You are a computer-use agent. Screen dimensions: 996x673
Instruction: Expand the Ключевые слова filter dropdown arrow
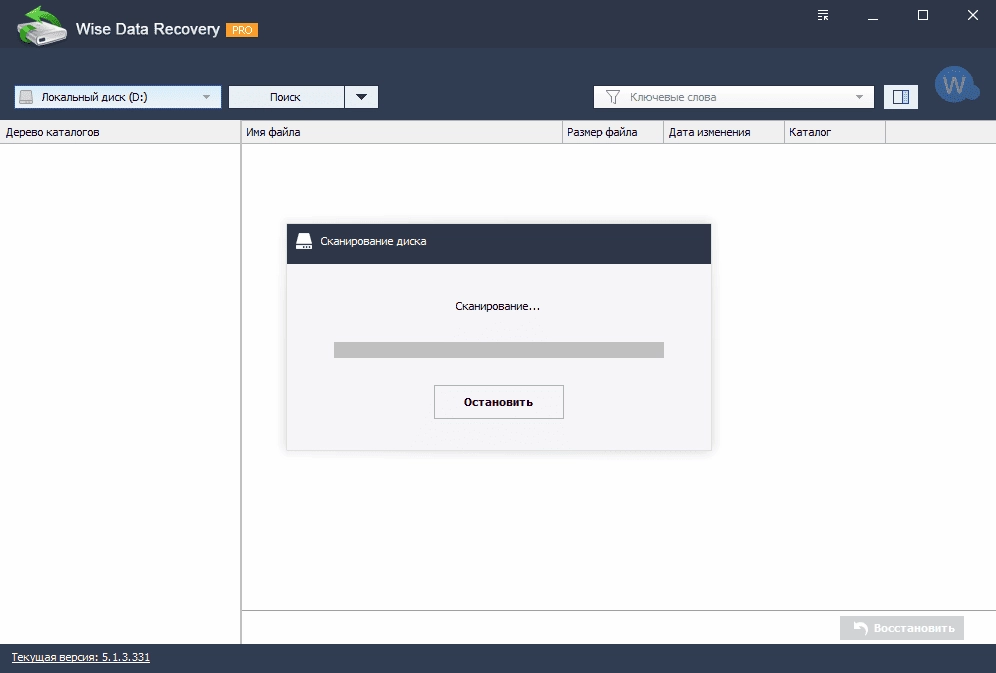tap(859, 97)
